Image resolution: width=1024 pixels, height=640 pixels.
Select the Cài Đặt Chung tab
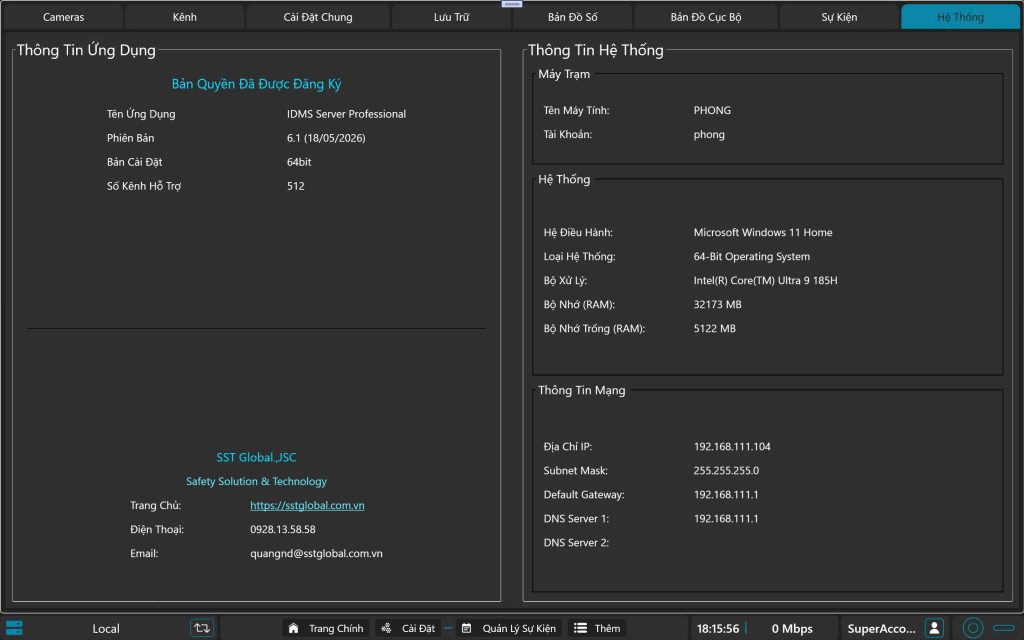pos(318,17)
